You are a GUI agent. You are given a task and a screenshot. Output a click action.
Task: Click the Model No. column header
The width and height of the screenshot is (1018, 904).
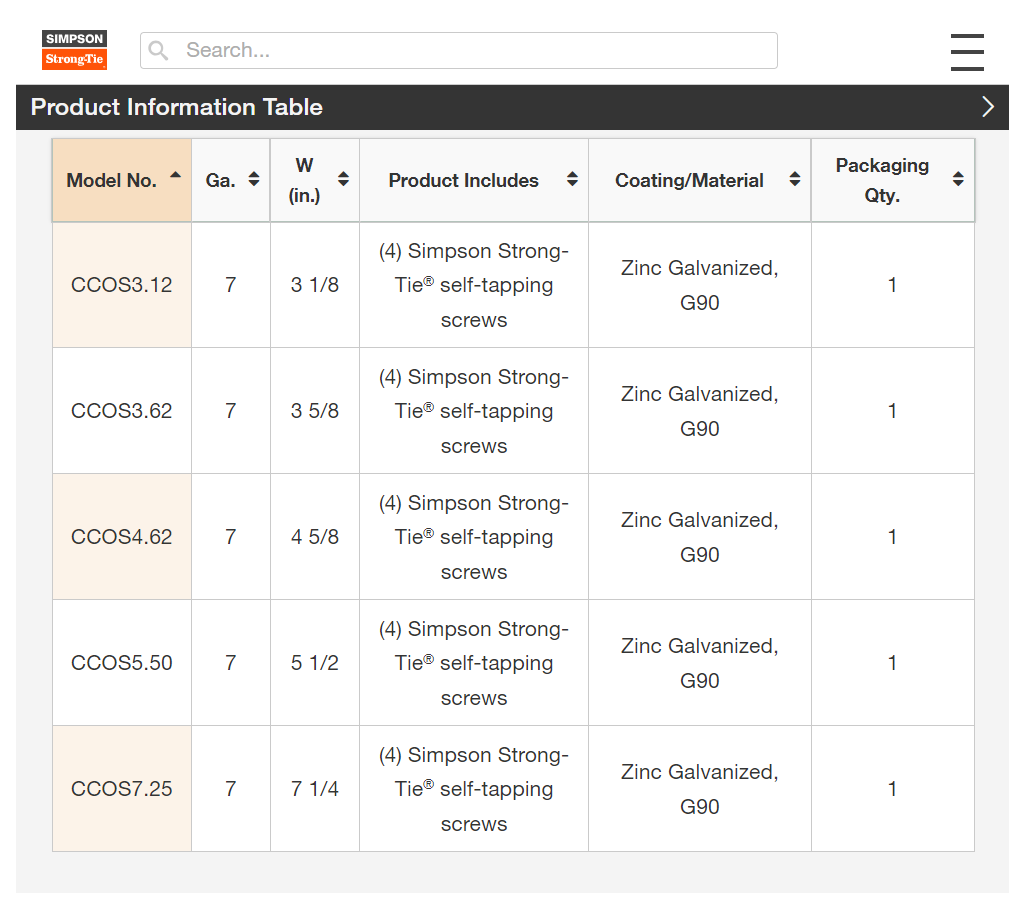coord(112,181)
